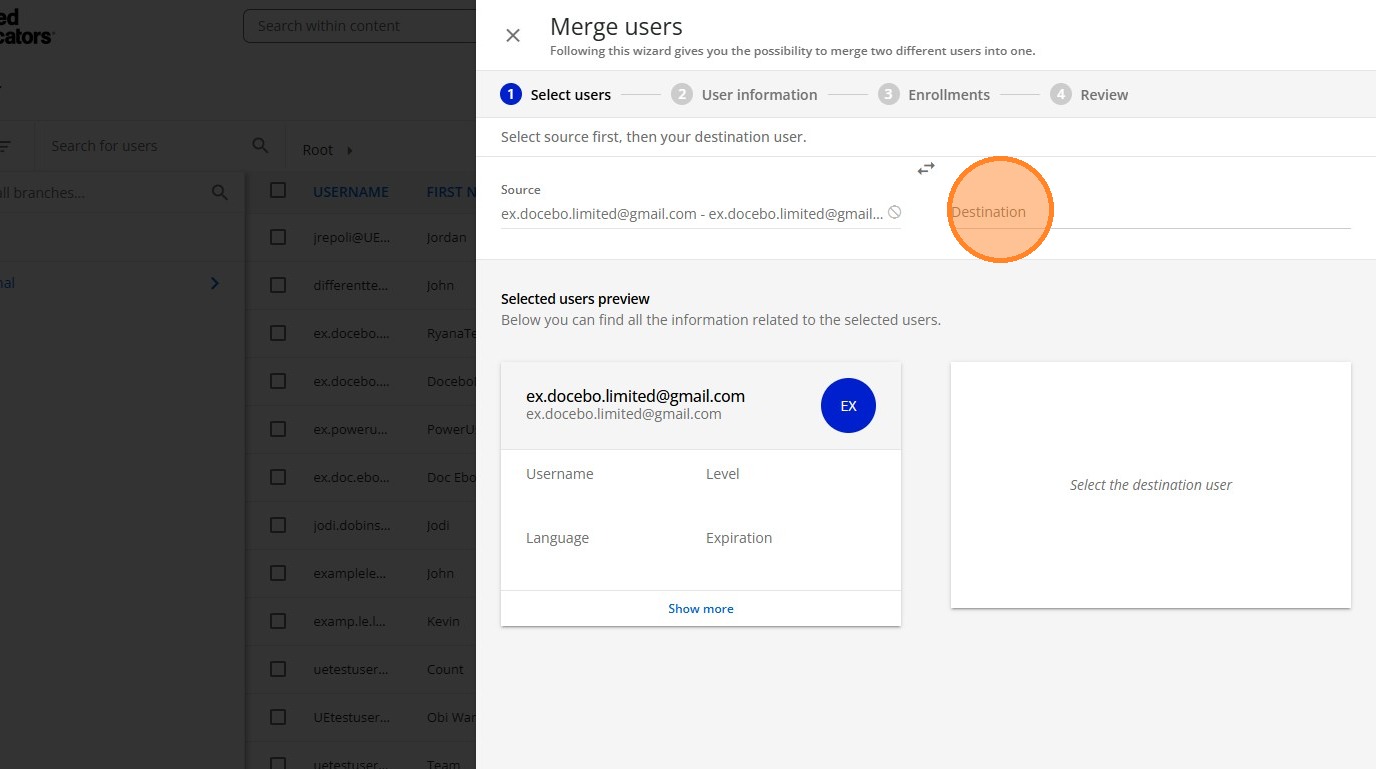Click Show more on user card

701,608
